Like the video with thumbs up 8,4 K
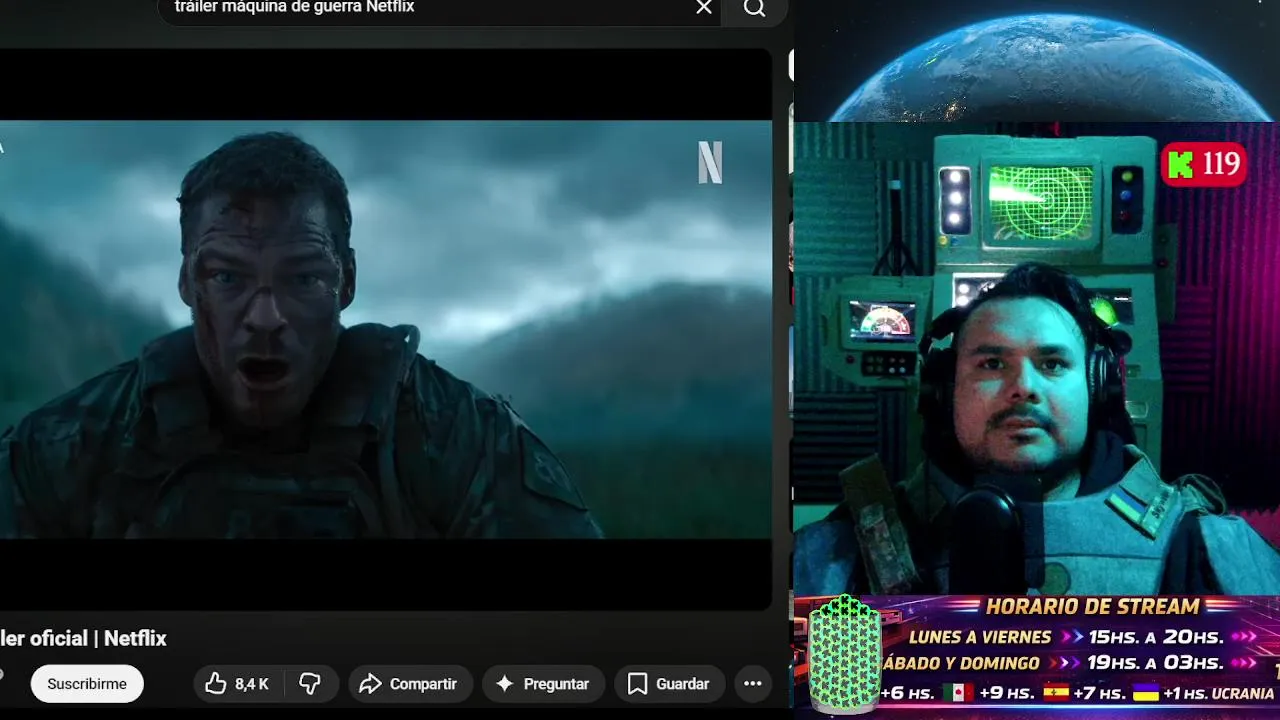This screenshot has height=720, width=1280. 237,684
